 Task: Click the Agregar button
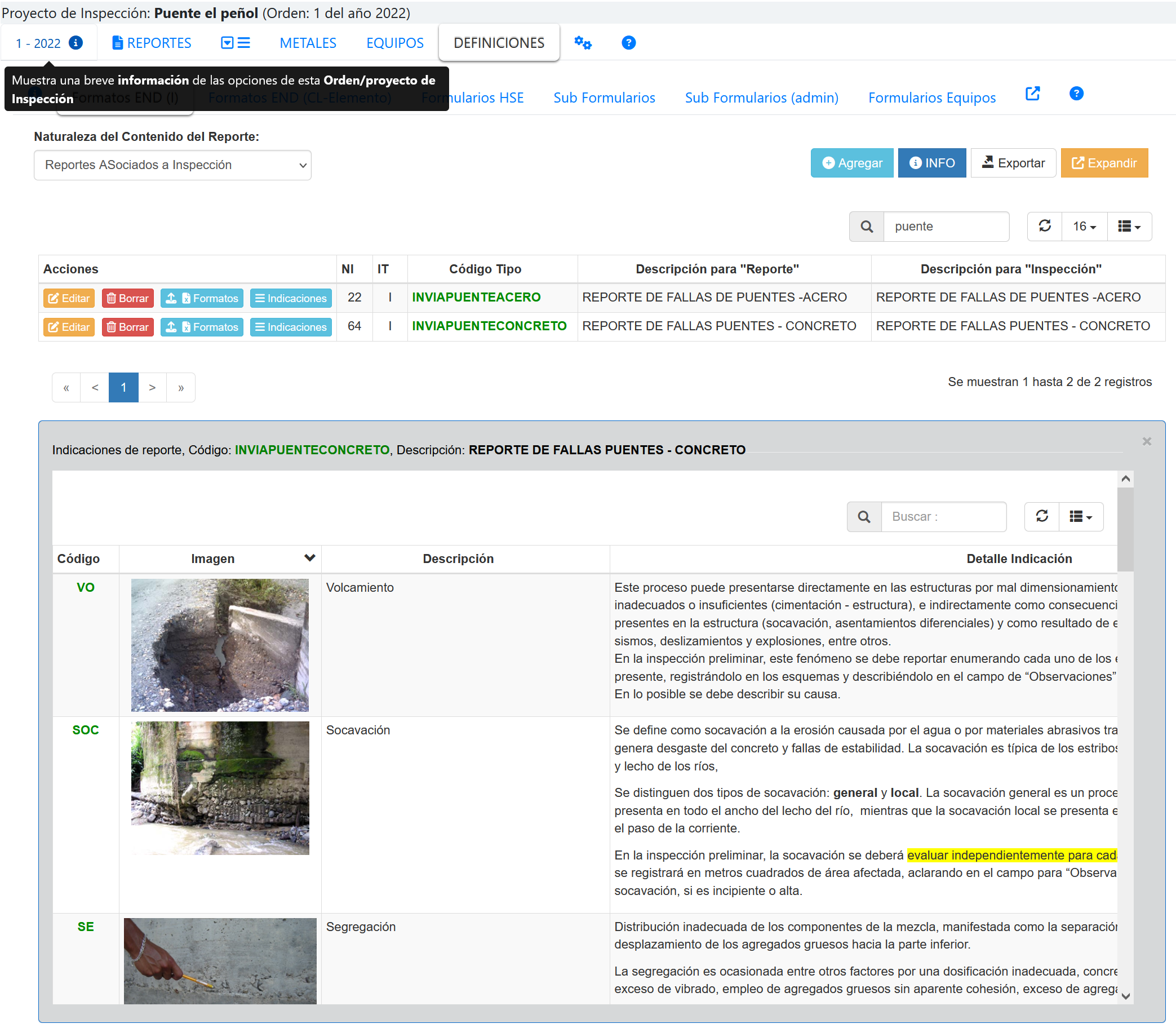click(852, 163)
